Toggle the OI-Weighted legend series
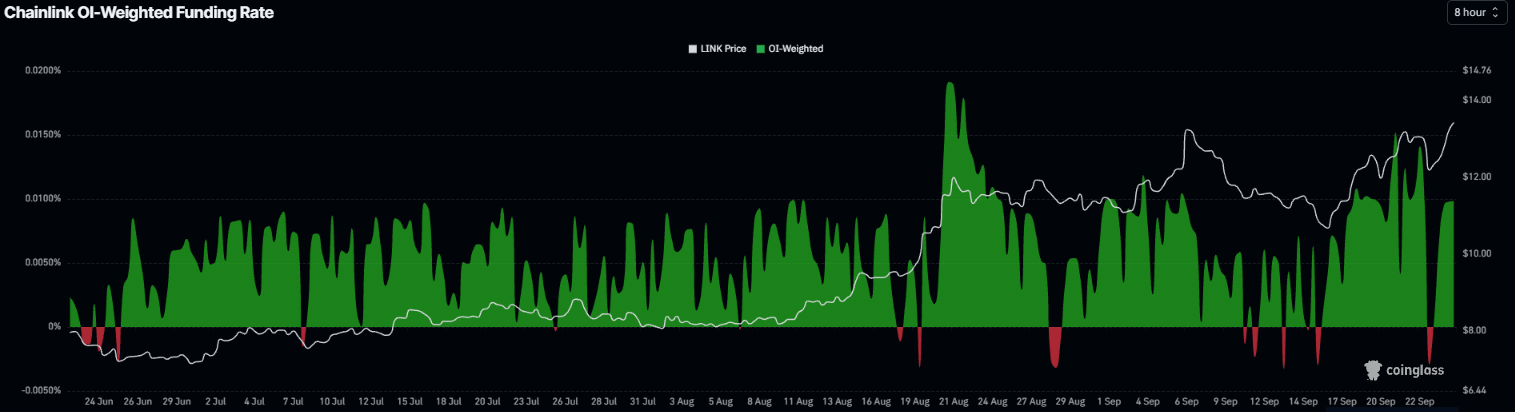This screenshot has width=1515, height=412. (790, 48)
